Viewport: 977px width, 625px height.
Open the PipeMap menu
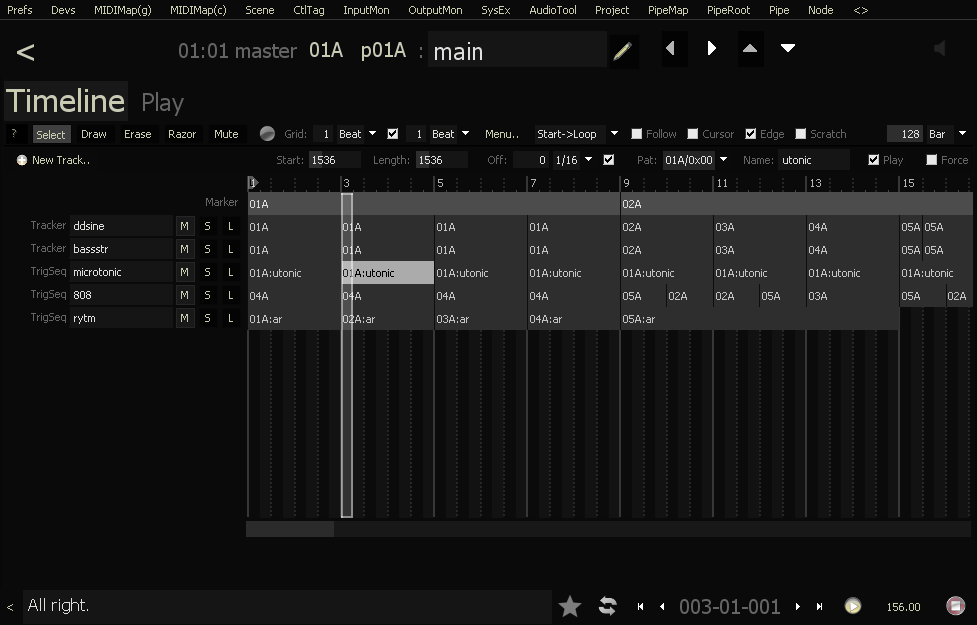coord(668,10)
